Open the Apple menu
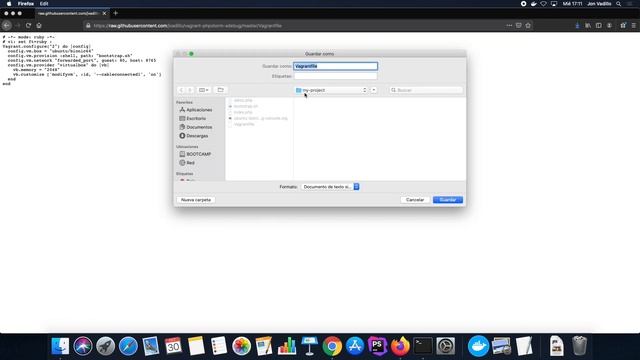 9,4
